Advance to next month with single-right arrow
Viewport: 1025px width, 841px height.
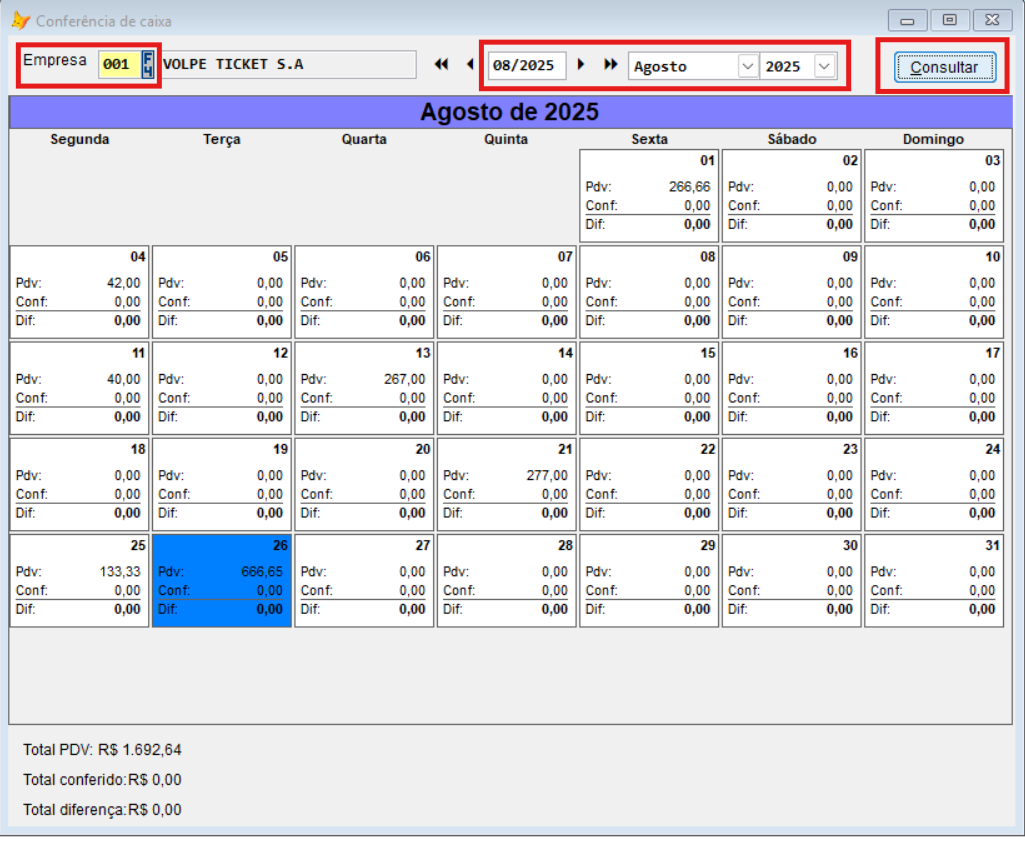click(x=582, y=65)
